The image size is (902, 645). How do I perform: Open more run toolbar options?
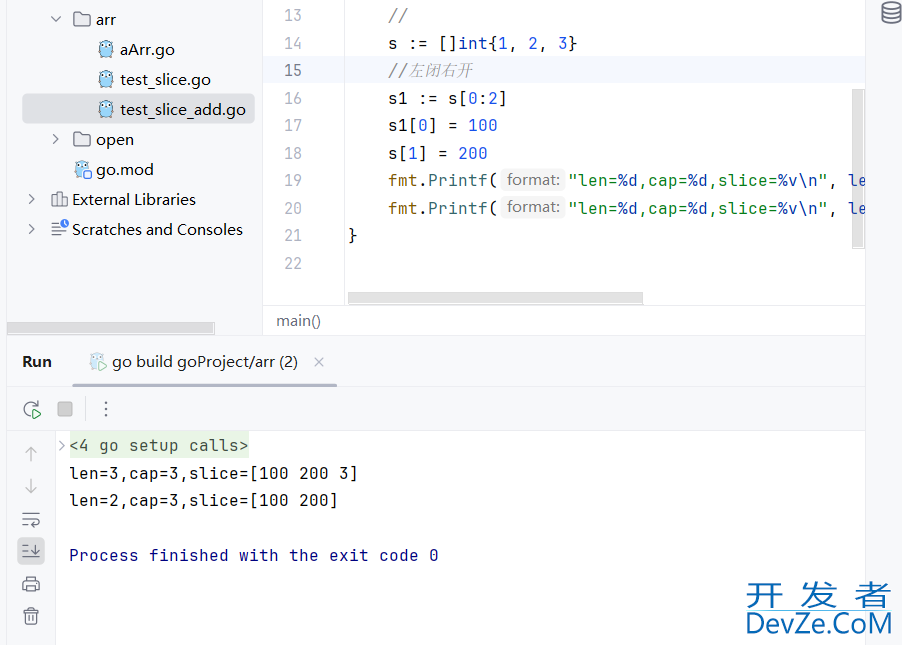click(x=106, y=409)
